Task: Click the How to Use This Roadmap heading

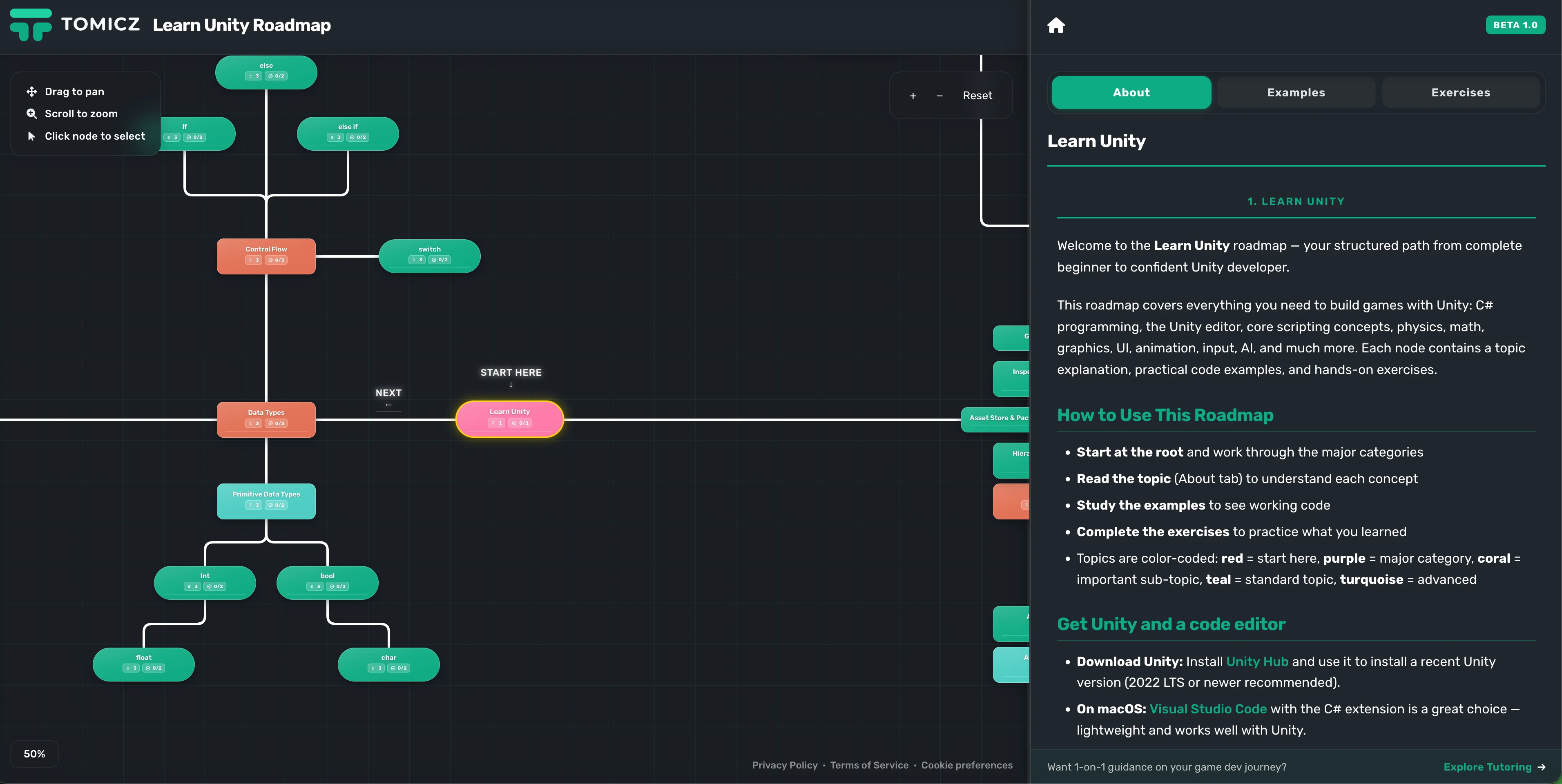Action: click(x=1165, y=415)
